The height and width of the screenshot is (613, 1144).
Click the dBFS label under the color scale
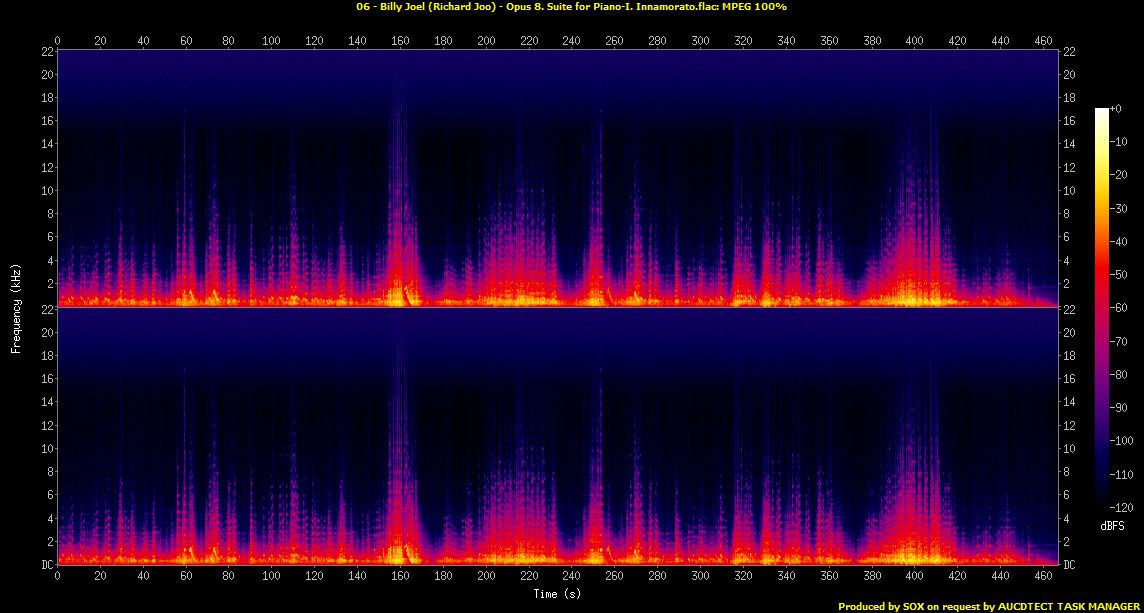pos(1114,525)
